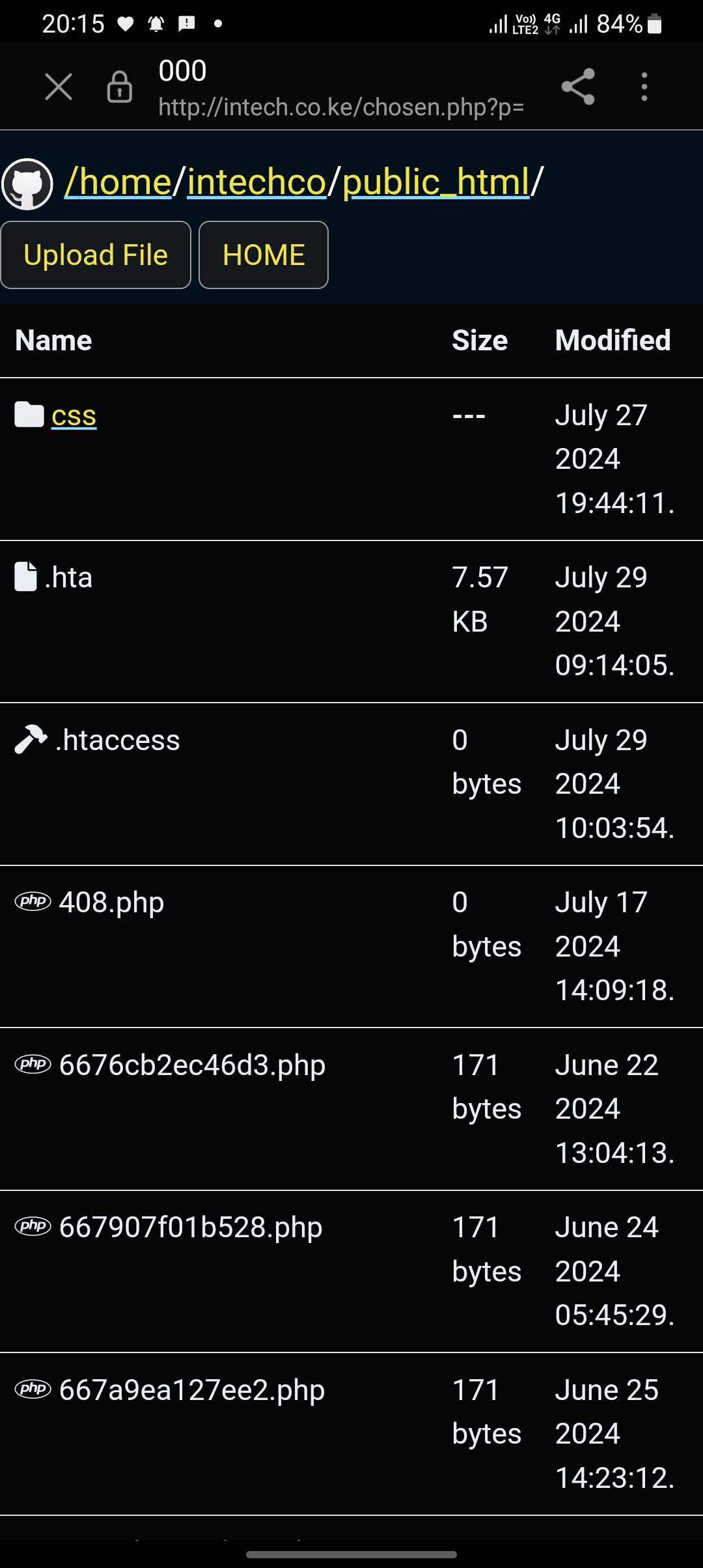Viewport: 703px width, 1568px height.
Task: Click the GitHub octocat logo icon
Action: click(x=27, y=184)
